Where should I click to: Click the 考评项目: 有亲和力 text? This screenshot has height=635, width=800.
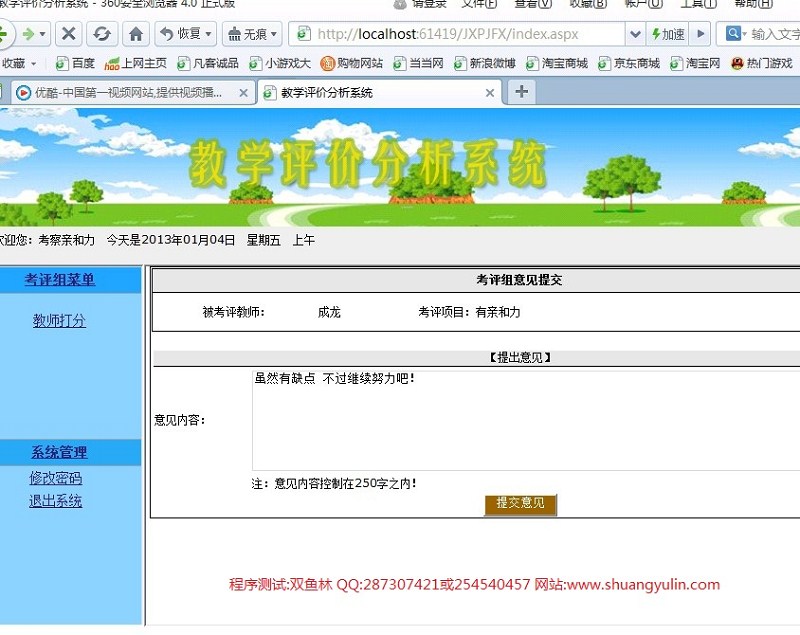tap(469, 312)
